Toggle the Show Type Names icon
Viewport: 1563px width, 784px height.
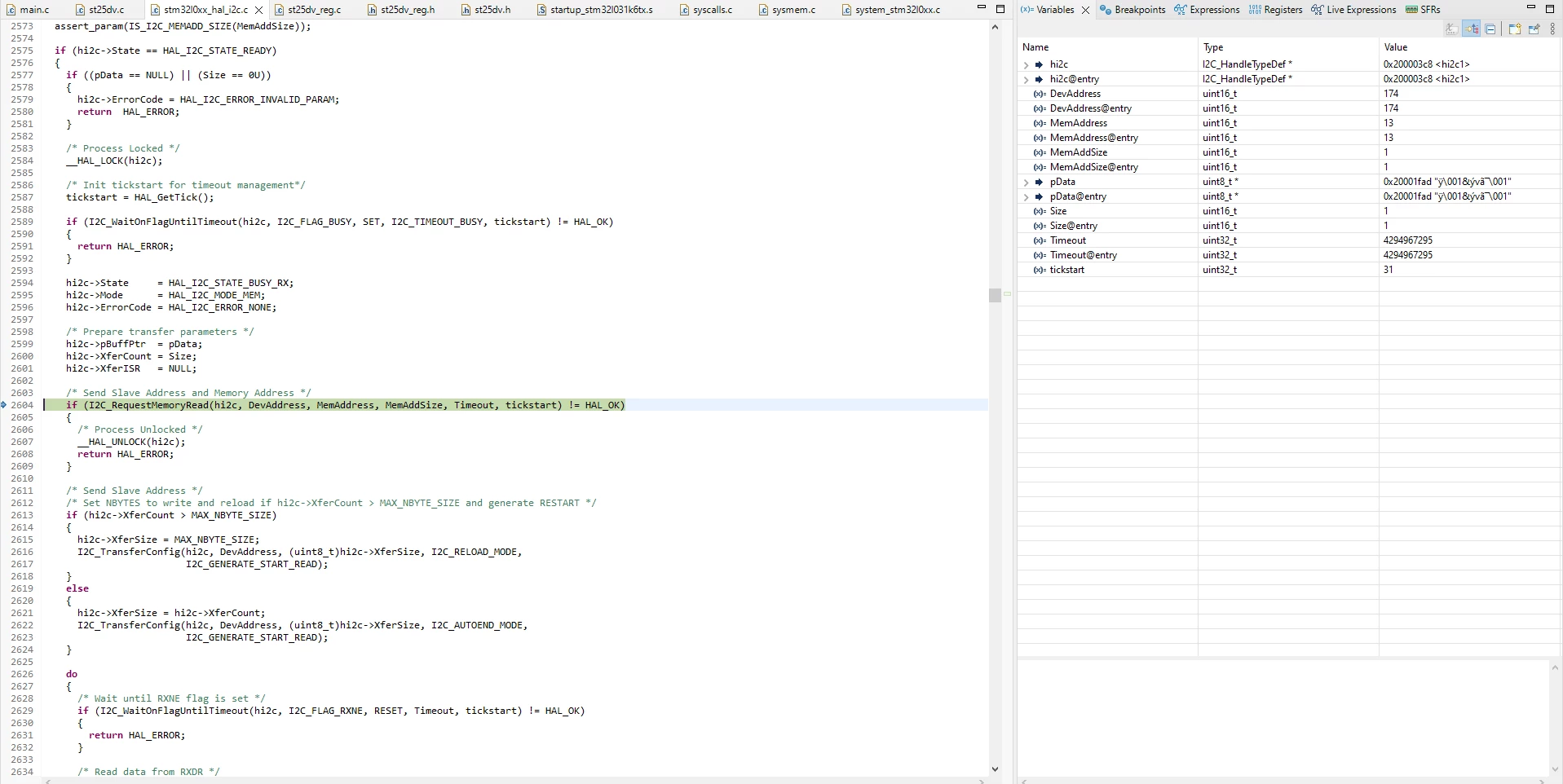click(x=1451, y=29)
